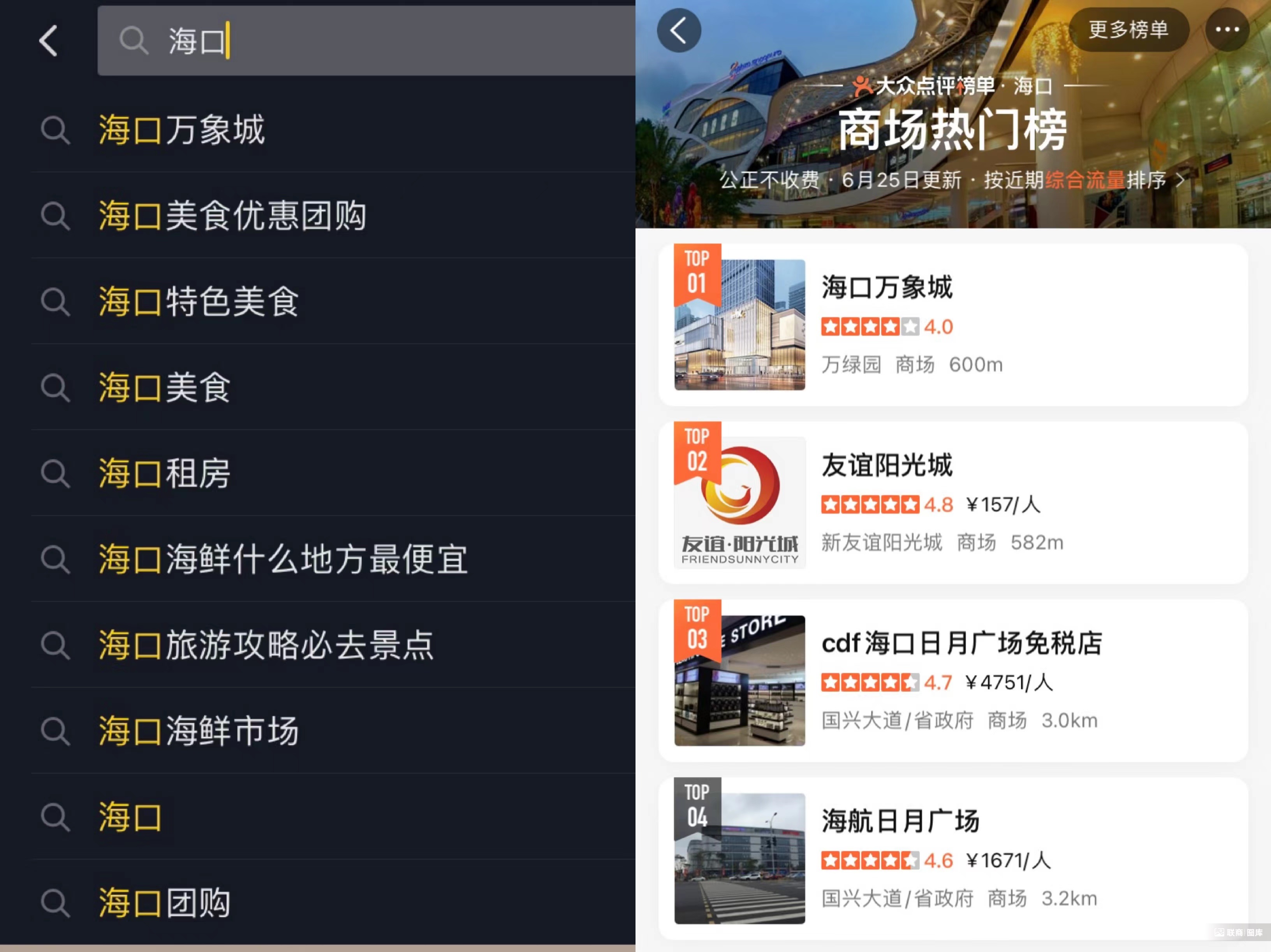Tap the back arrow beside the search field

(48, 41)
